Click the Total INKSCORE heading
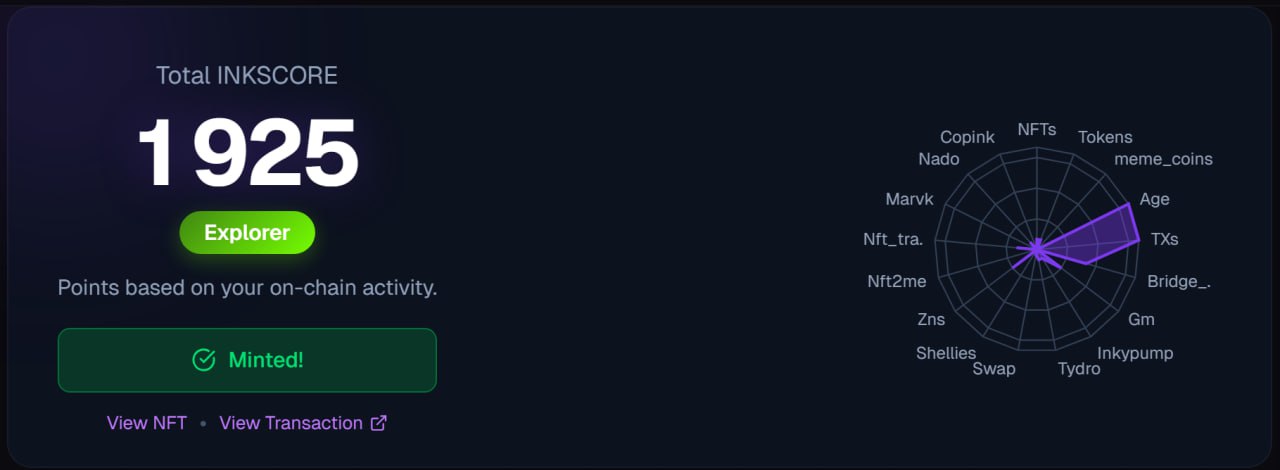The width and height of the screenshot is (1280, 470). [x=247, y=75]
